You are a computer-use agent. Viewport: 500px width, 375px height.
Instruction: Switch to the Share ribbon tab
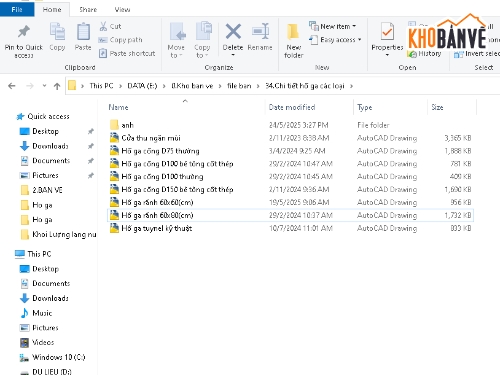pos(88,9)
